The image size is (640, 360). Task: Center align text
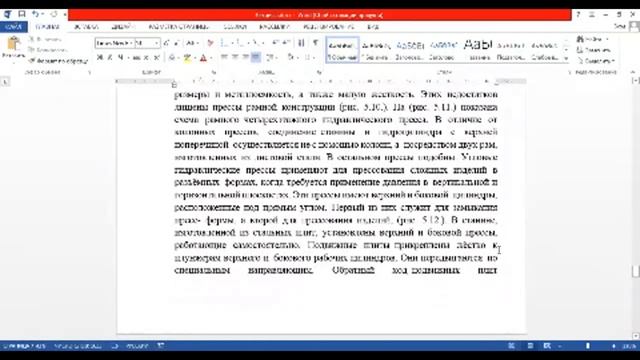pyautogui.click(x=235, y=58)
